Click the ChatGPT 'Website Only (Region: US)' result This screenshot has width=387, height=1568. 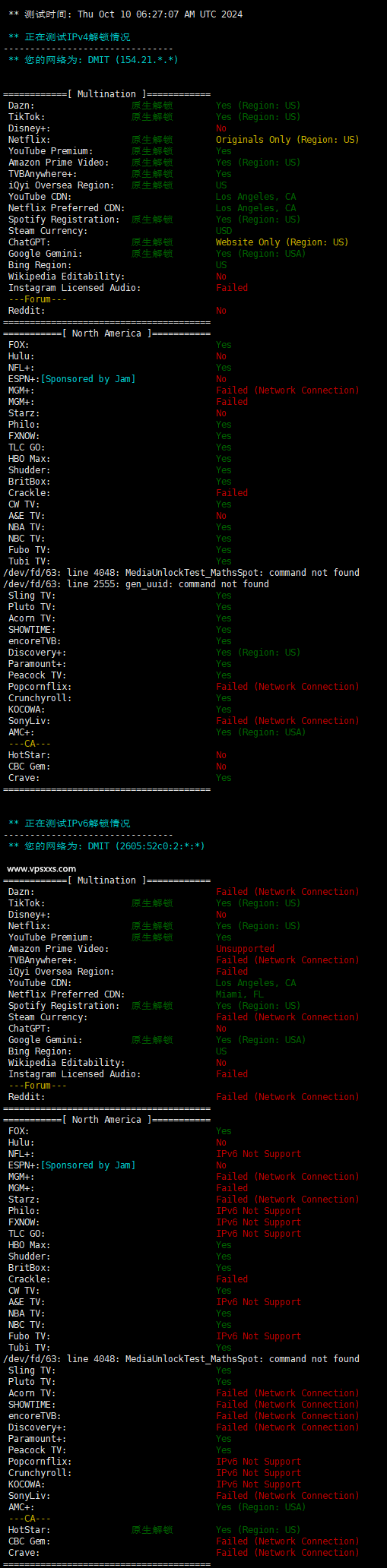[x=282, y=242]
